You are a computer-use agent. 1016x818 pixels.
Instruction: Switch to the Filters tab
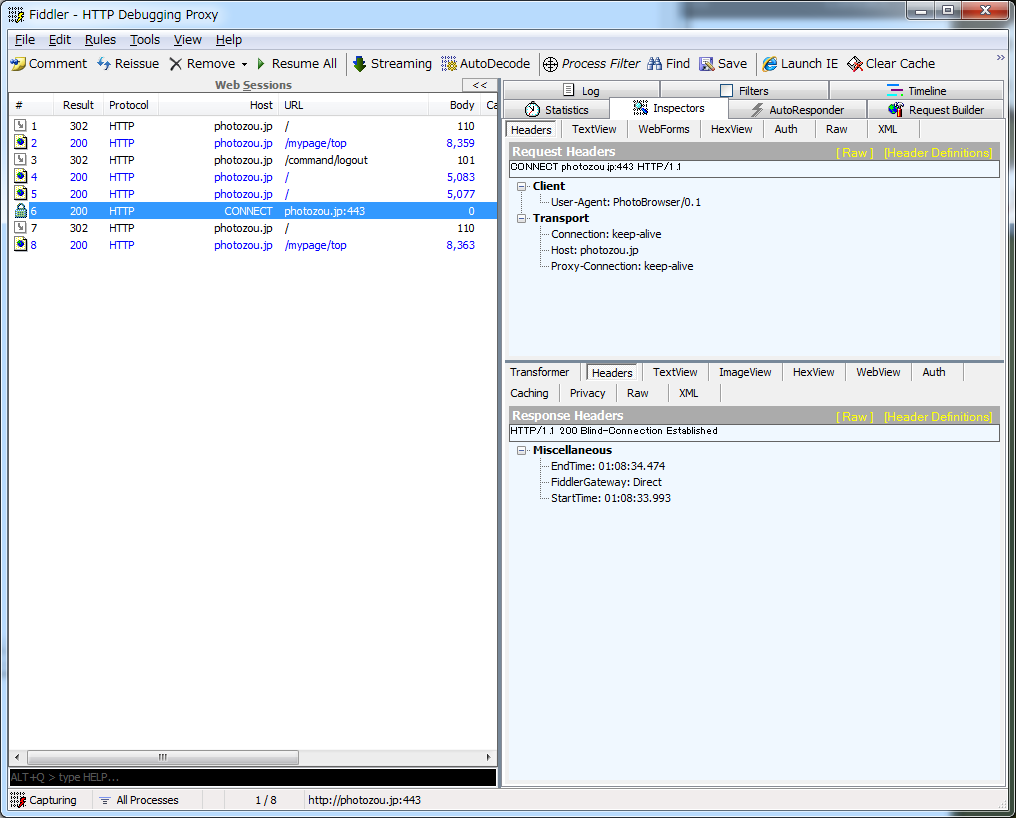pyautogui.click(x=744, y=90)
